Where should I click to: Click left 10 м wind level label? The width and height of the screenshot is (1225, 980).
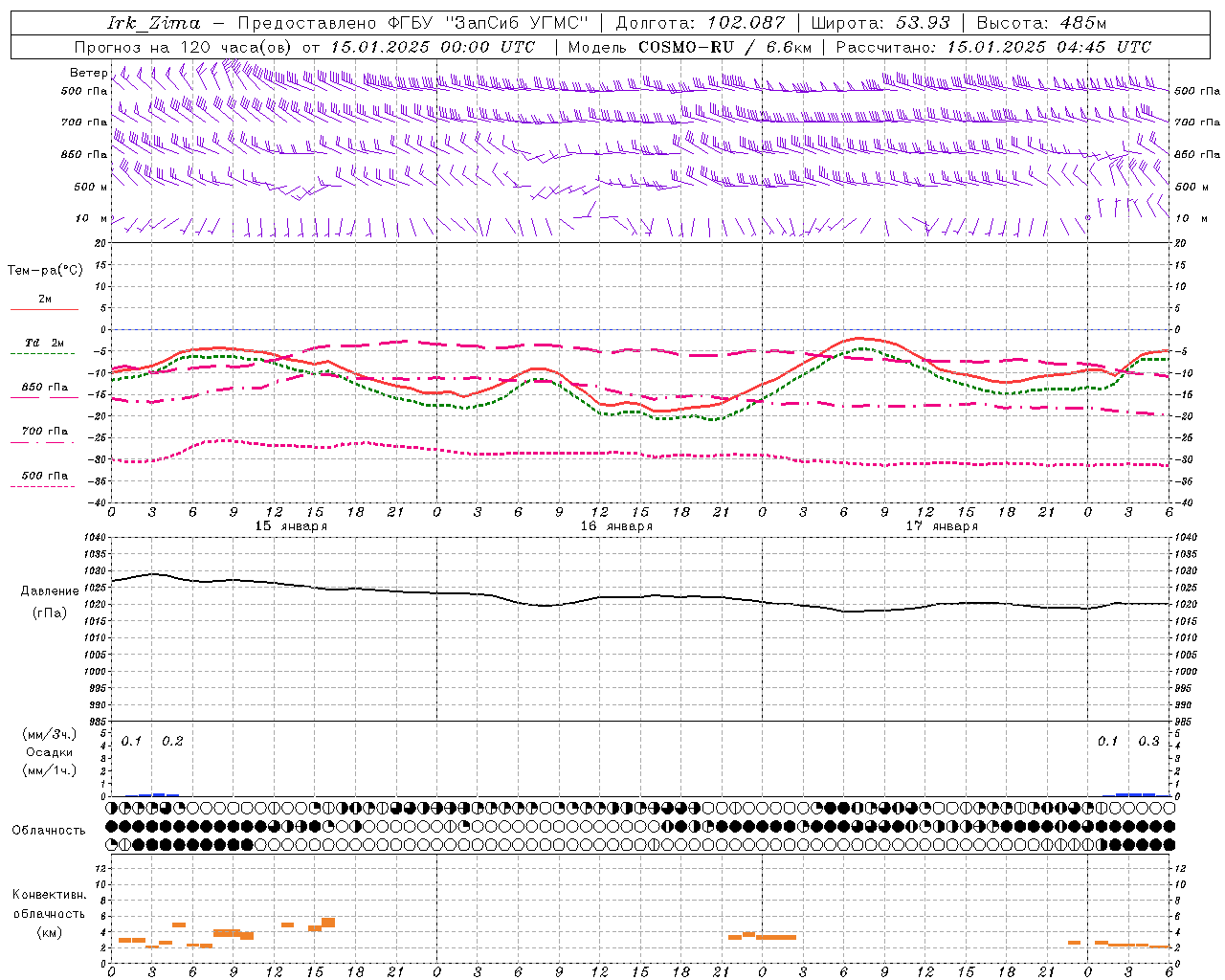pos(91,218)
